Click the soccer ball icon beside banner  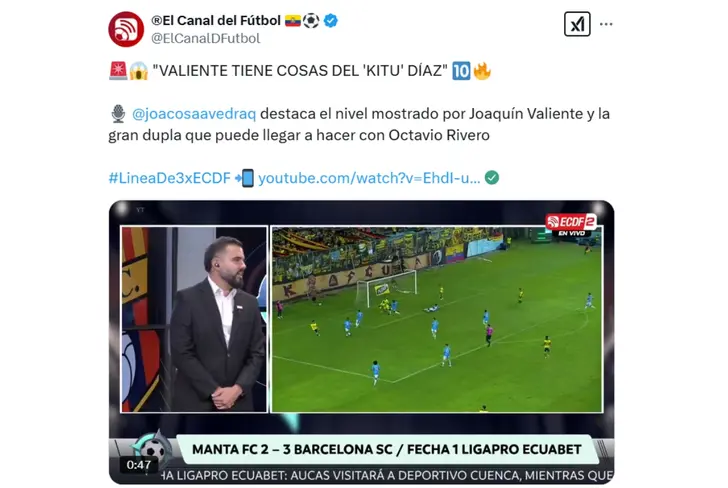pyautogui.click(x=153, y=449)
